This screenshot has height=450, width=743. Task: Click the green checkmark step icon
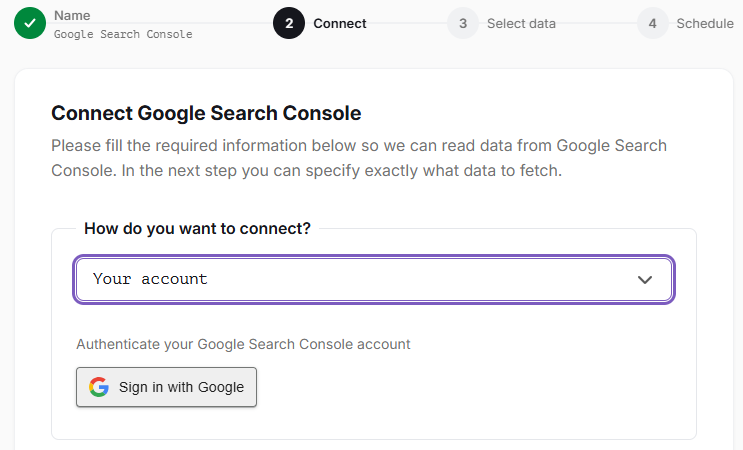tap(30, 23)
